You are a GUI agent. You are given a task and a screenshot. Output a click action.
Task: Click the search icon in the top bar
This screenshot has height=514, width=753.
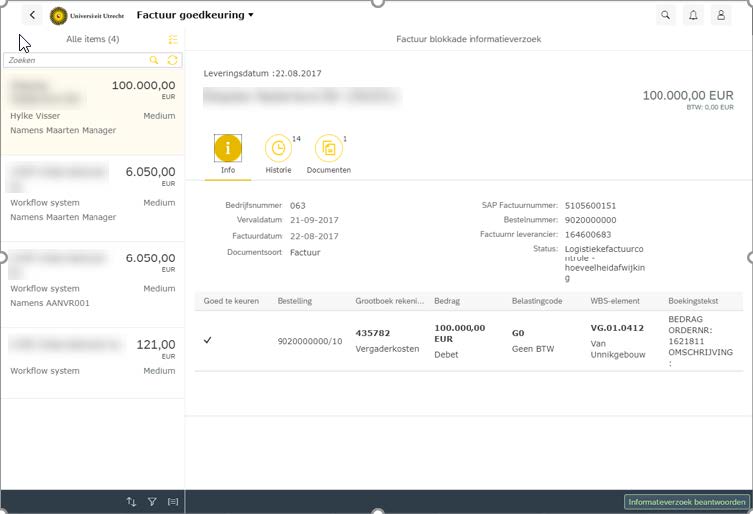(x=666, y=15)
